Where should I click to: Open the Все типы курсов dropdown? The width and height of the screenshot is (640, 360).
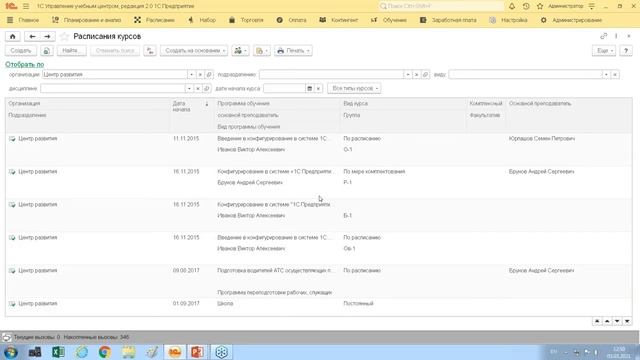[x=354, y=88]
